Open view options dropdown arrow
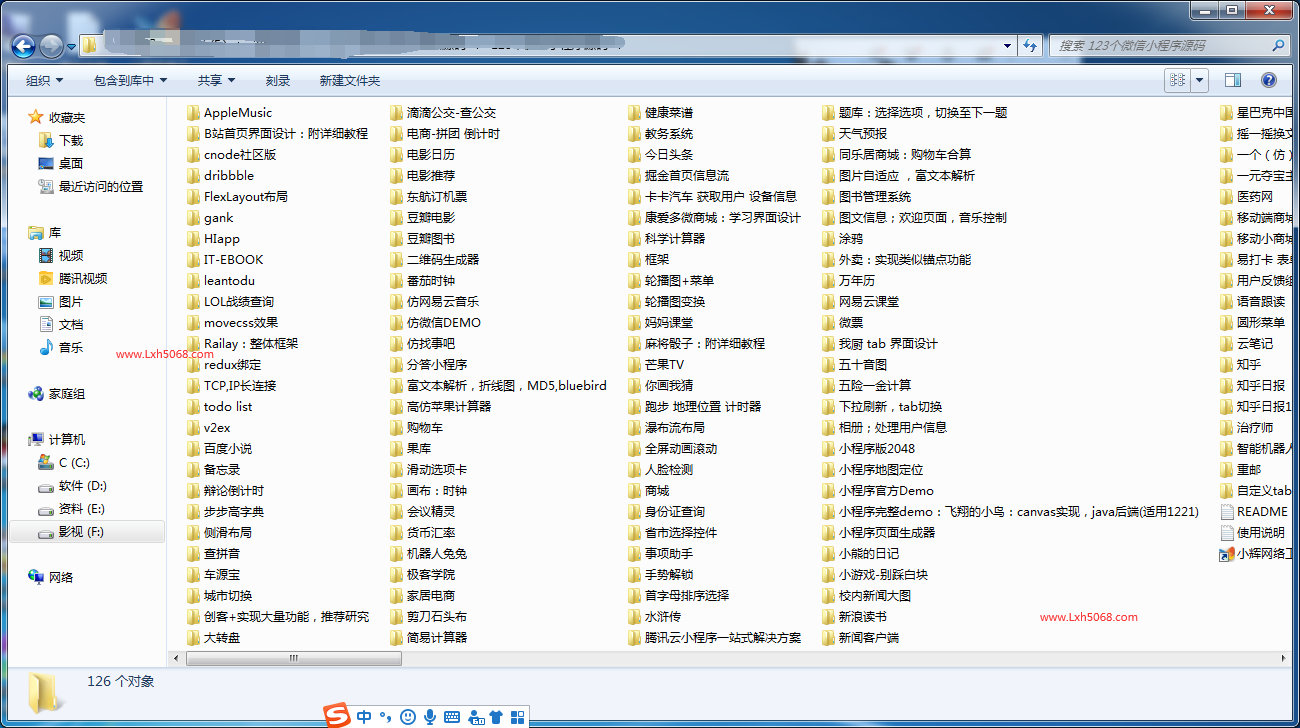Screen dimensions: 1300x728 [x=1200, y=80]
